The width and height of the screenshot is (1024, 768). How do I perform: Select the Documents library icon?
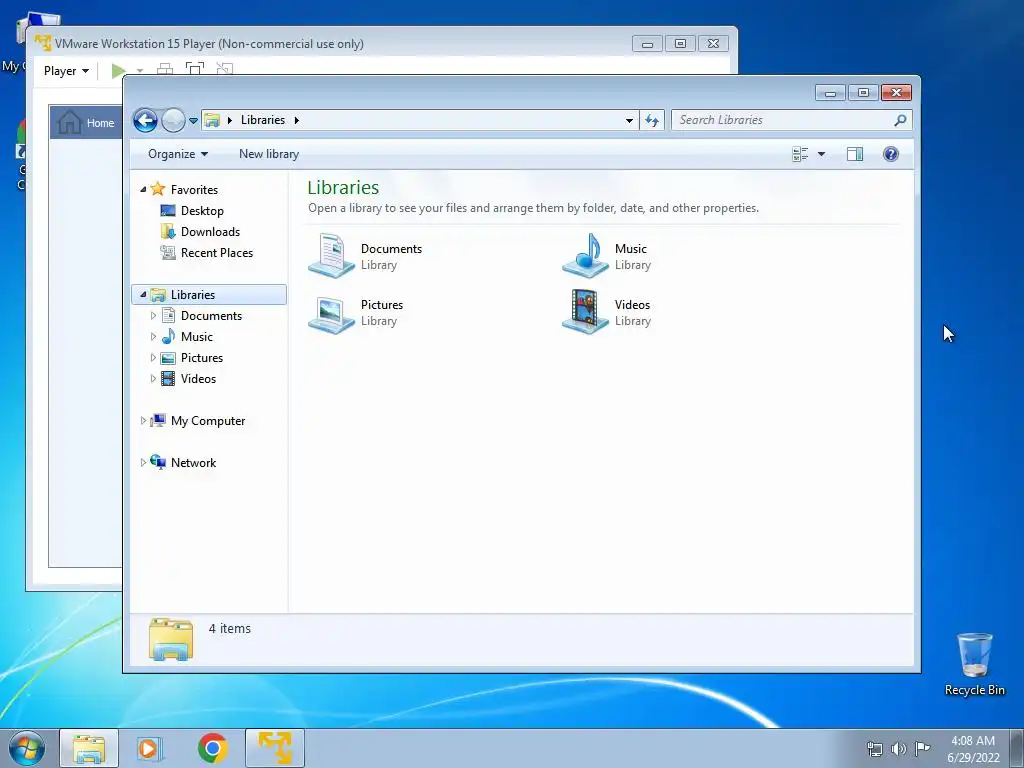click(x=331, y=256)
